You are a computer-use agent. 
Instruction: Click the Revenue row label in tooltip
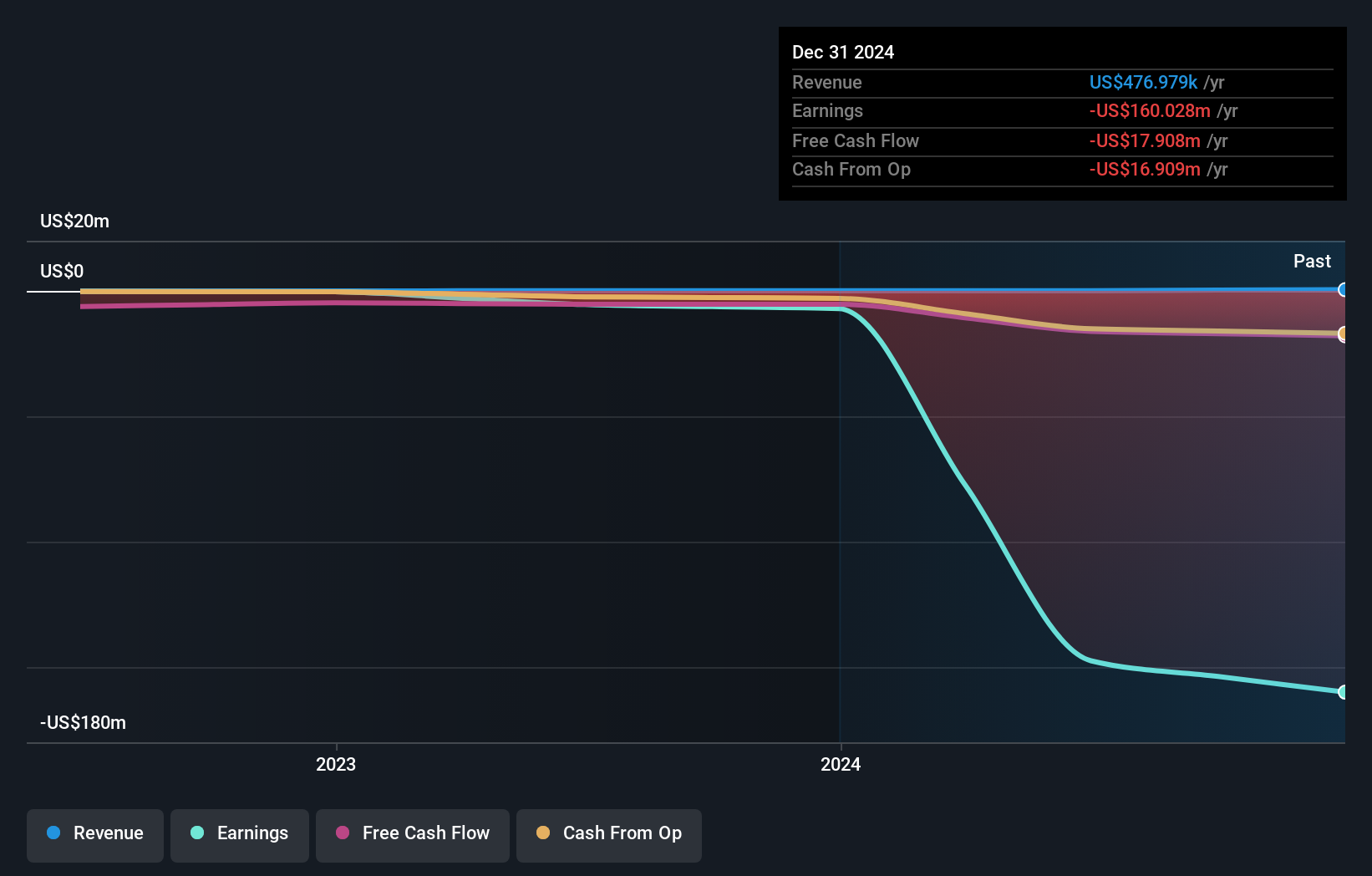pyautogui.click(x=827, y=82)
